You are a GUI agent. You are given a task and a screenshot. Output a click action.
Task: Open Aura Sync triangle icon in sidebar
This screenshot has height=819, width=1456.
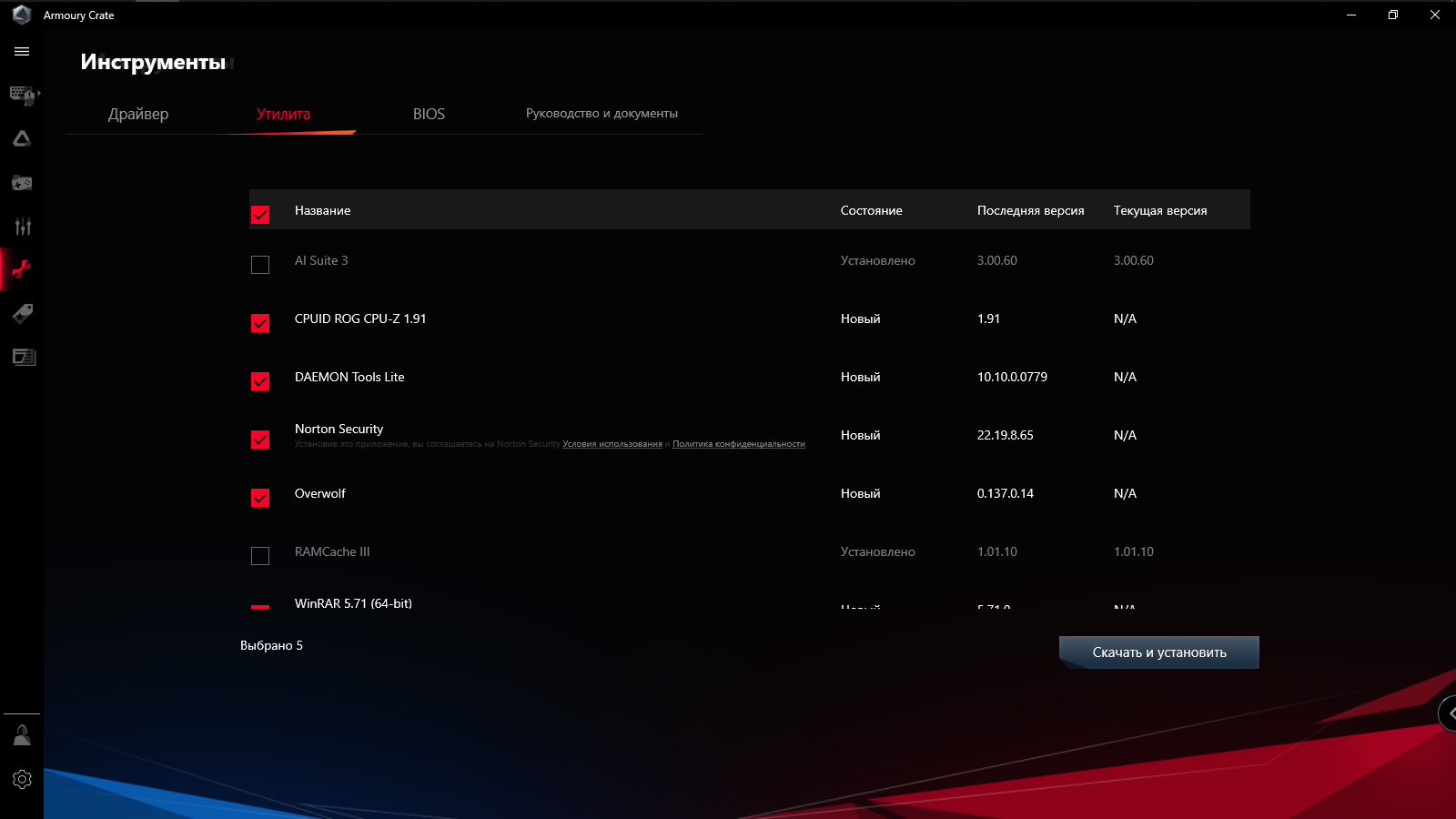click(x=22, y=138)
